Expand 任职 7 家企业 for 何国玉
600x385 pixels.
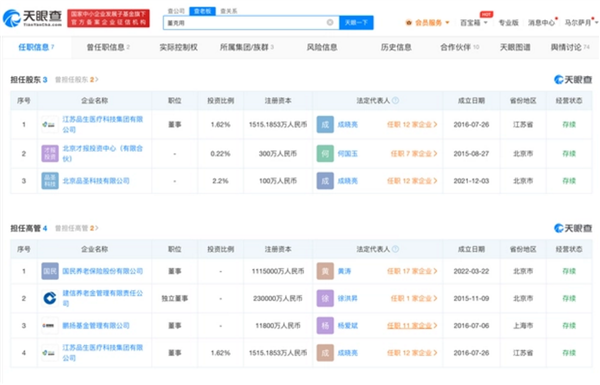(x=414, y=153)
